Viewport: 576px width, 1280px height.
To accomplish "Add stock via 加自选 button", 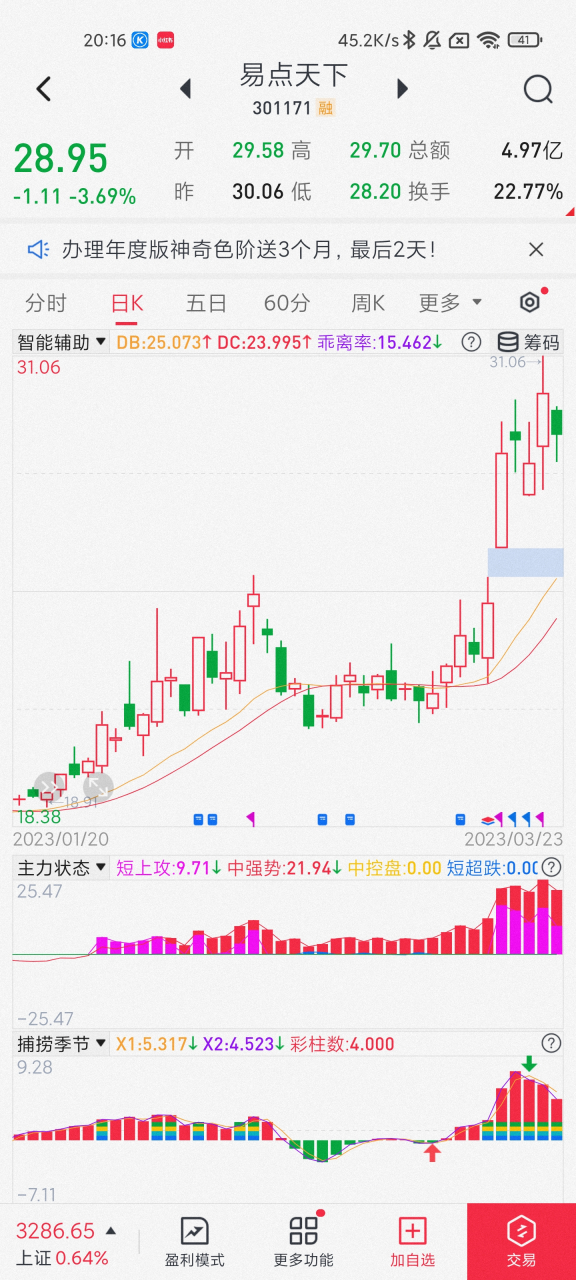I will [413, 1242].
